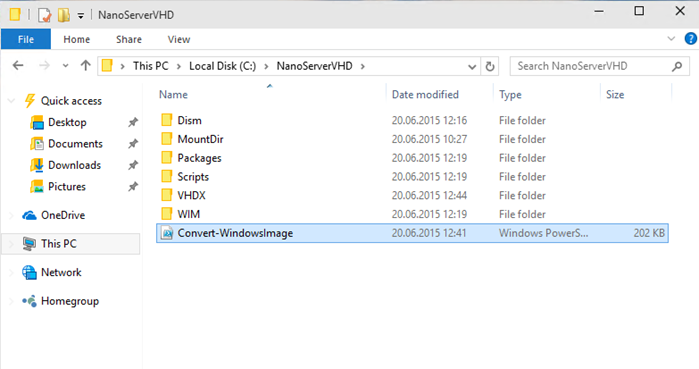Expand breadcrumb arrow after Local Disk (C:)
The height and width of the screenshot is (369, 699).
coord(266,66)
